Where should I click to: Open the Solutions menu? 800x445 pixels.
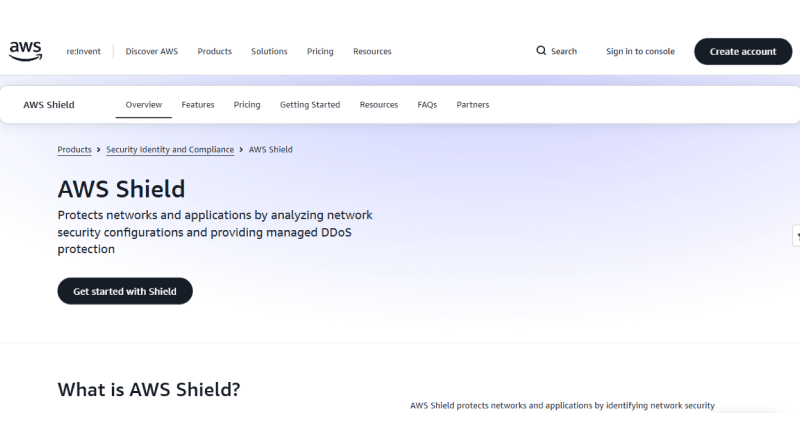click(x=269, y=52)
